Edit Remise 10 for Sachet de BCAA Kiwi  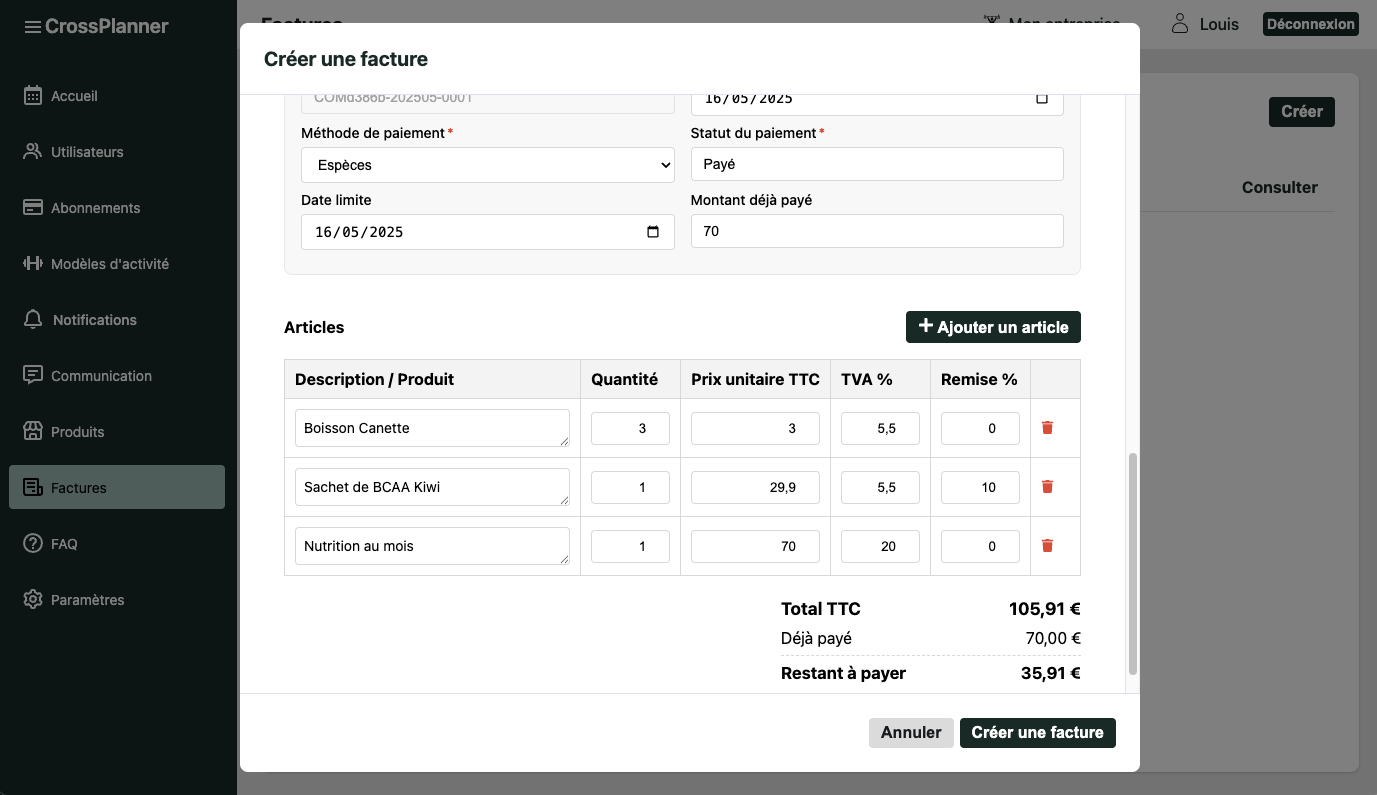(980, 487)
